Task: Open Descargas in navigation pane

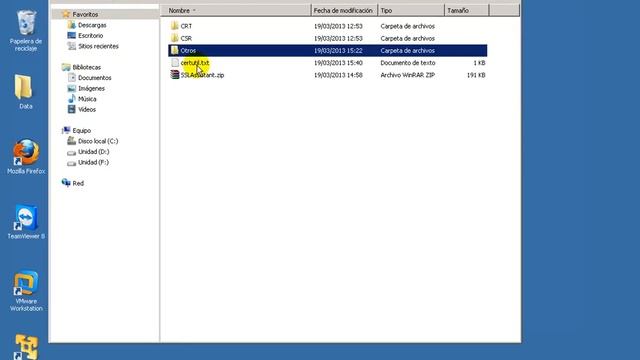Action: (x=92, y=25)
